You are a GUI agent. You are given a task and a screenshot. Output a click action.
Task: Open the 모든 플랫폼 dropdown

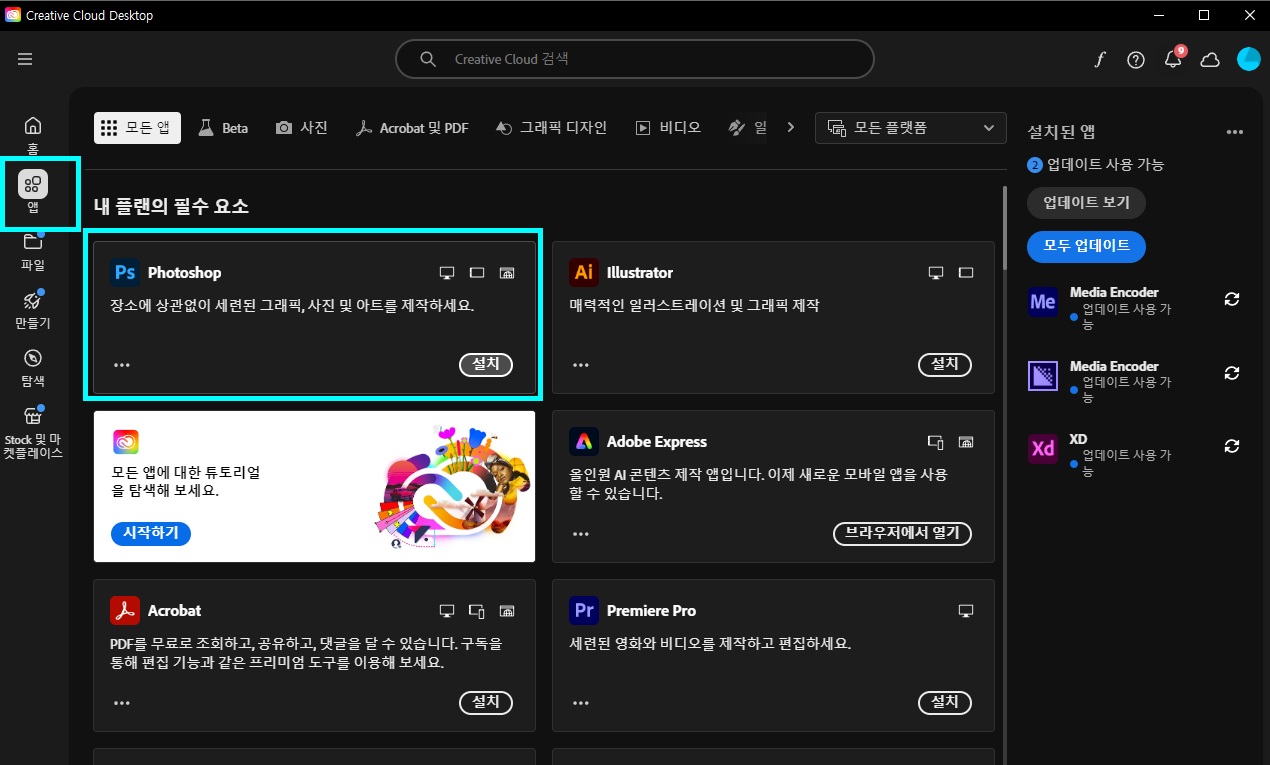(909, 127)
